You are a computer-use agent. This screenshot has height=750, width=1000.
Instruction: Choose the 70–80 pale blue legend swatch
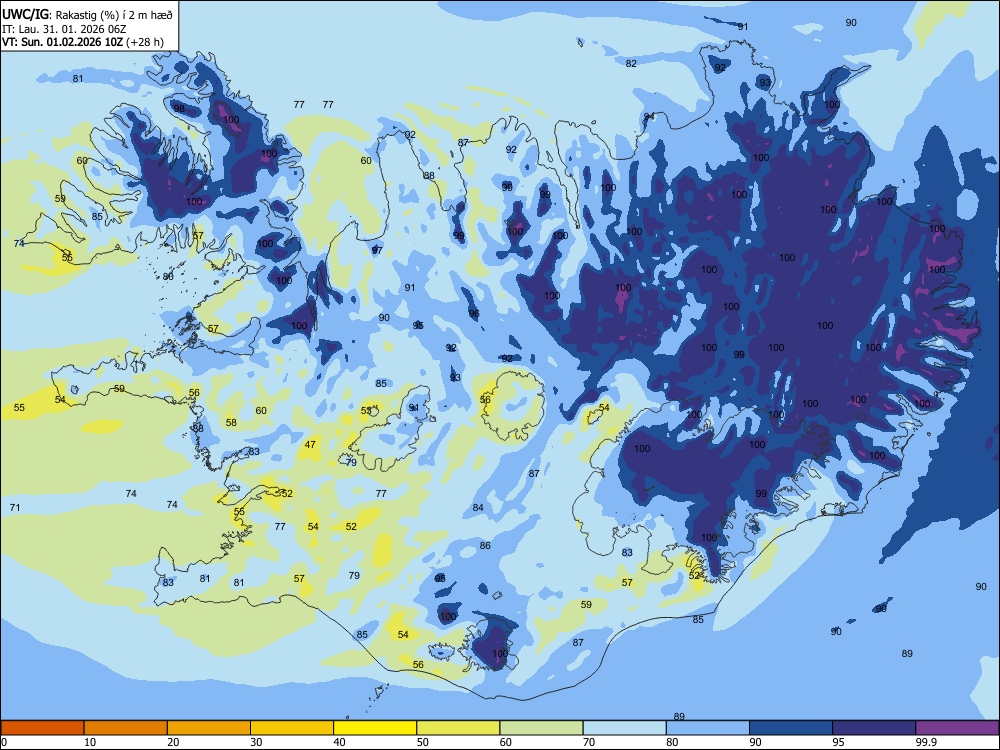[624, 728]
